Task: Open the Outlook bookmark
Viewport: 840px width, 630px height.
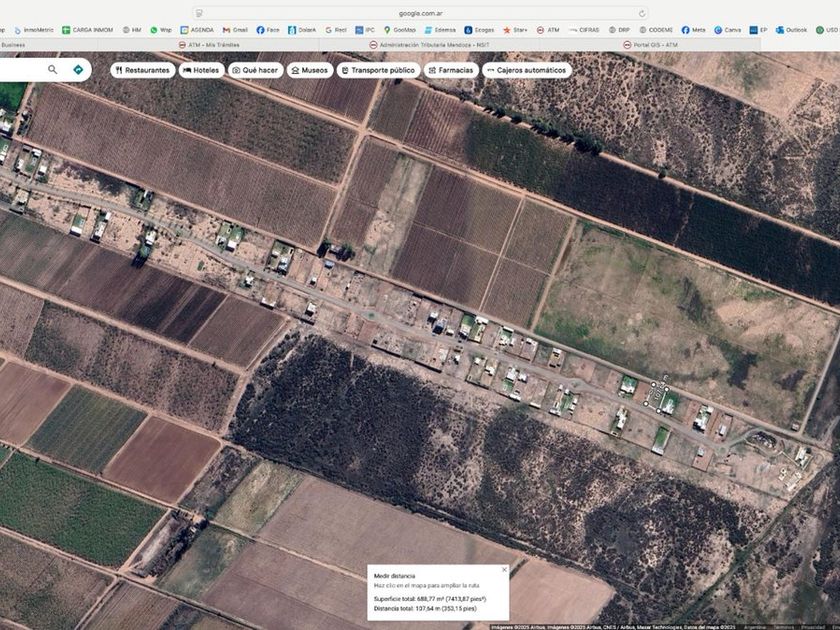Action: click(791, 30)
